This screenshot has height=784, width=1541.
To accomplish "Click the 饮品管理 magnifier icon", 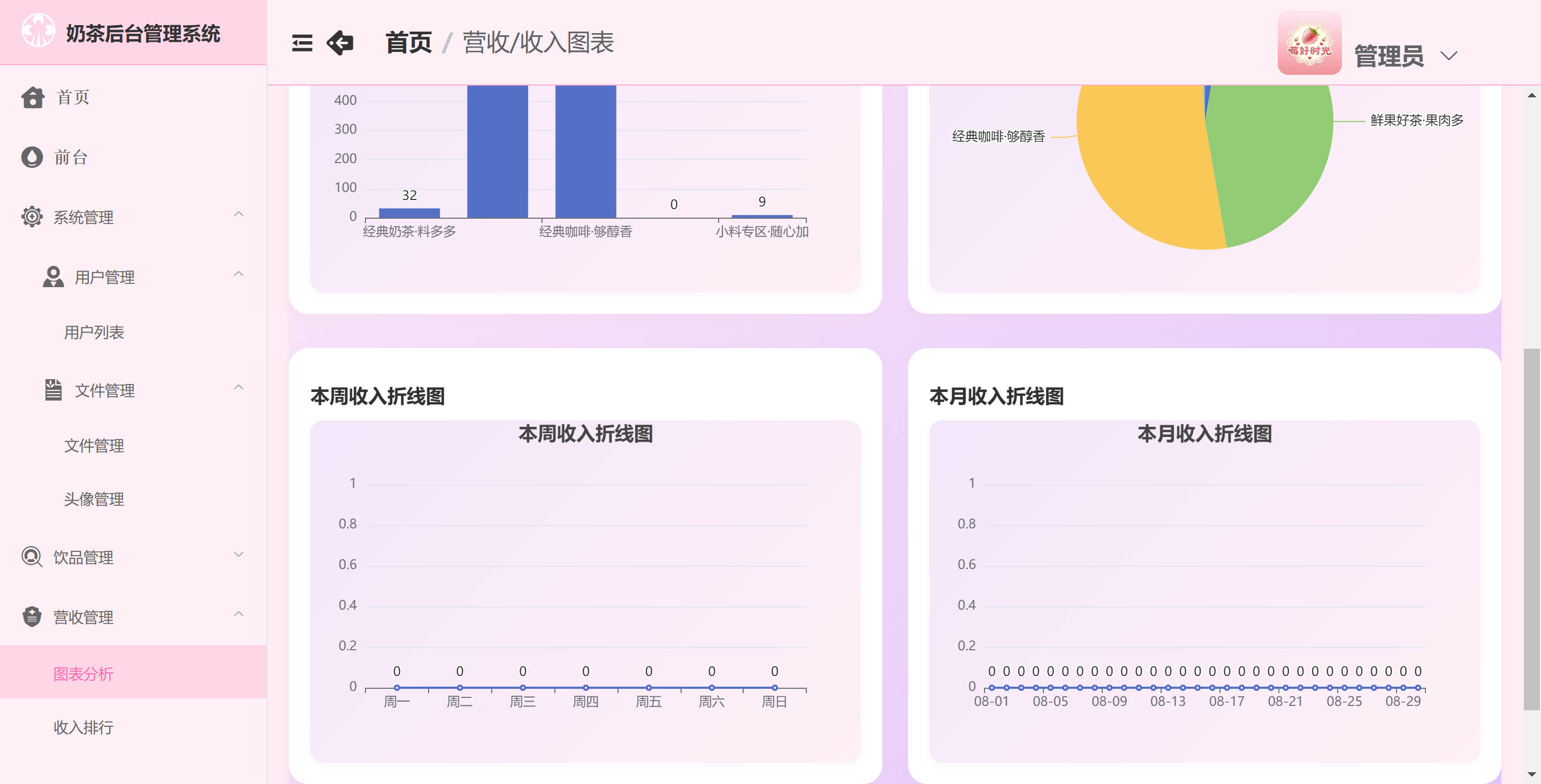I will pyautogui.click(x=32, y=557).
